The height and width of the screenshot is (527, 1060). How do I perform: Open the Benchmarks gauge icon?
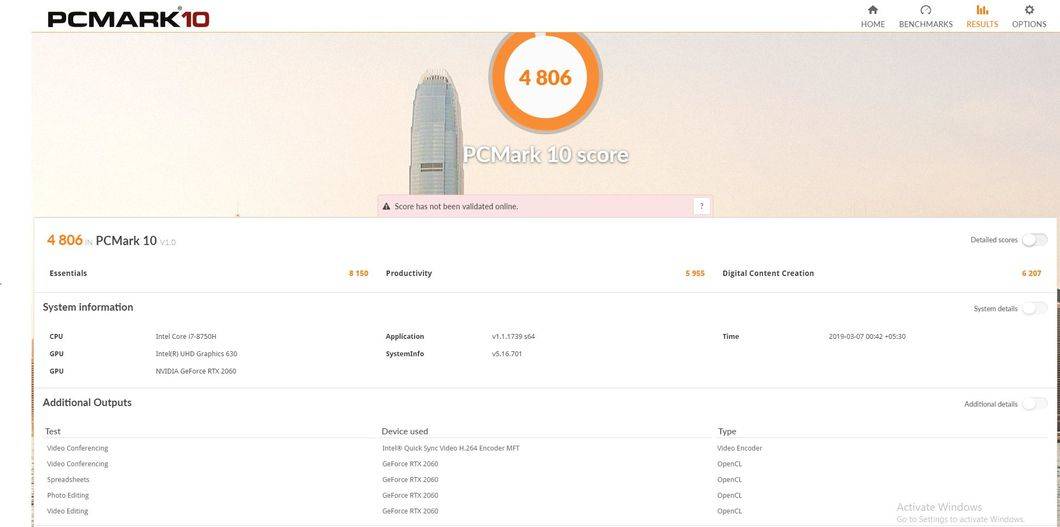click(x=925, y=10)
